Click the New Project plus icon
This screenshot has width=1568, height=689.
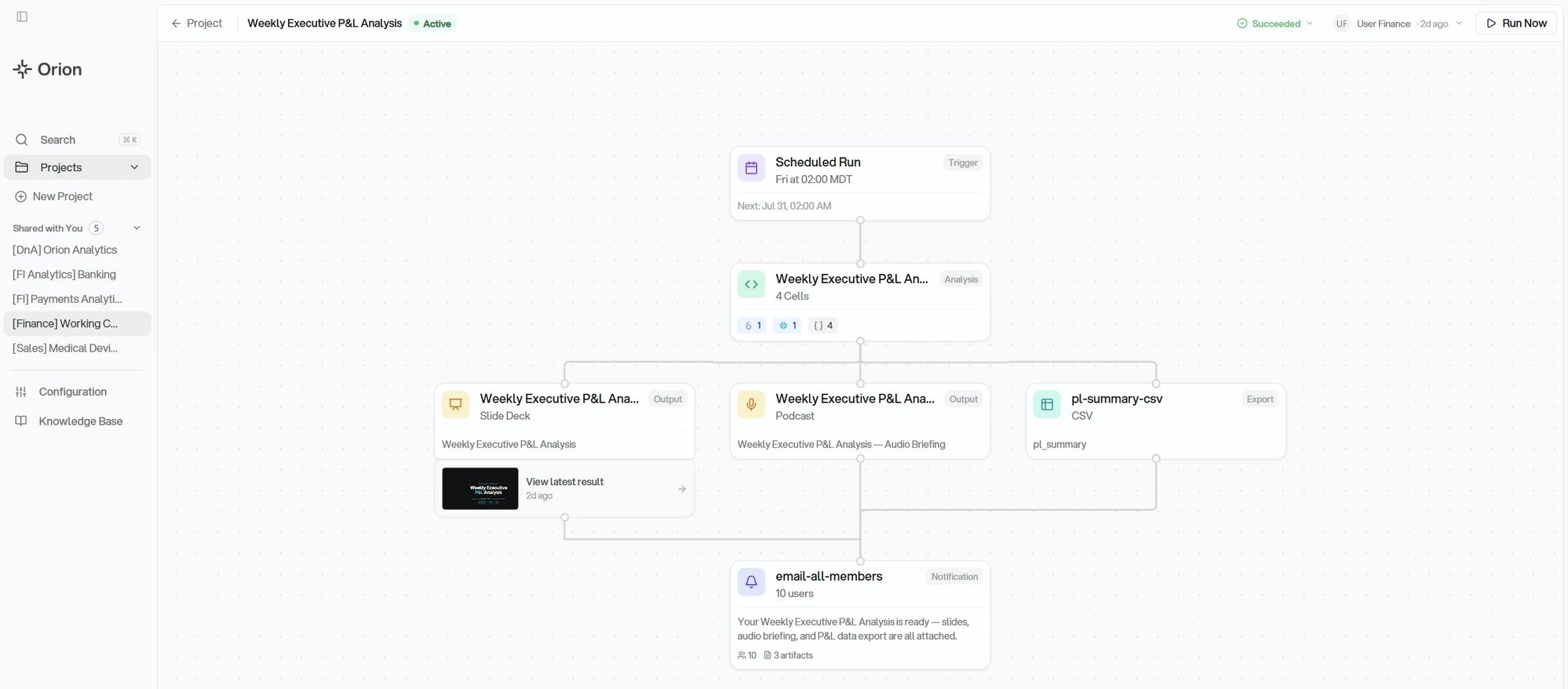[21, 196]
